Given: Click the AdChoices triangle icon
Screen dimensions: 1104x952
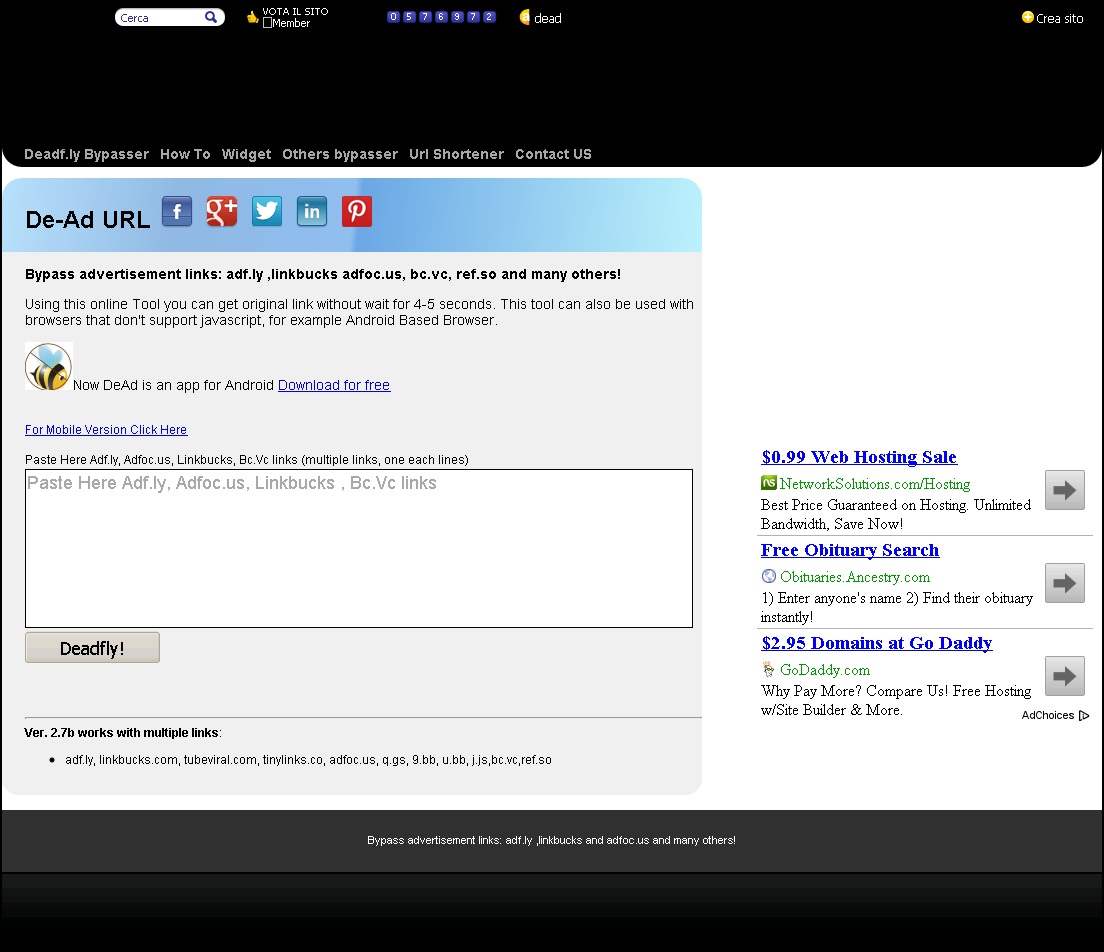Looking at the screenshot, I should click(x=1084, y=715).
